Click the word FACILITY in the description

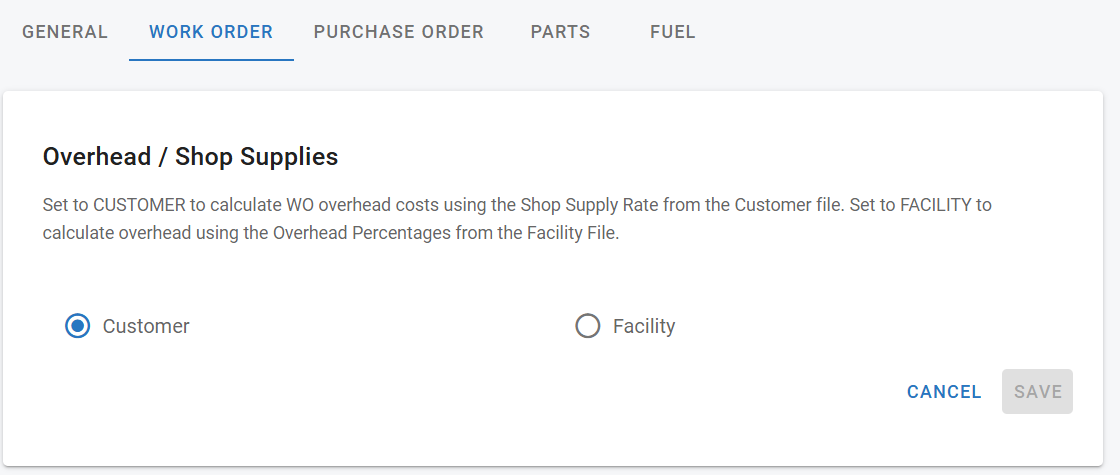944,205
